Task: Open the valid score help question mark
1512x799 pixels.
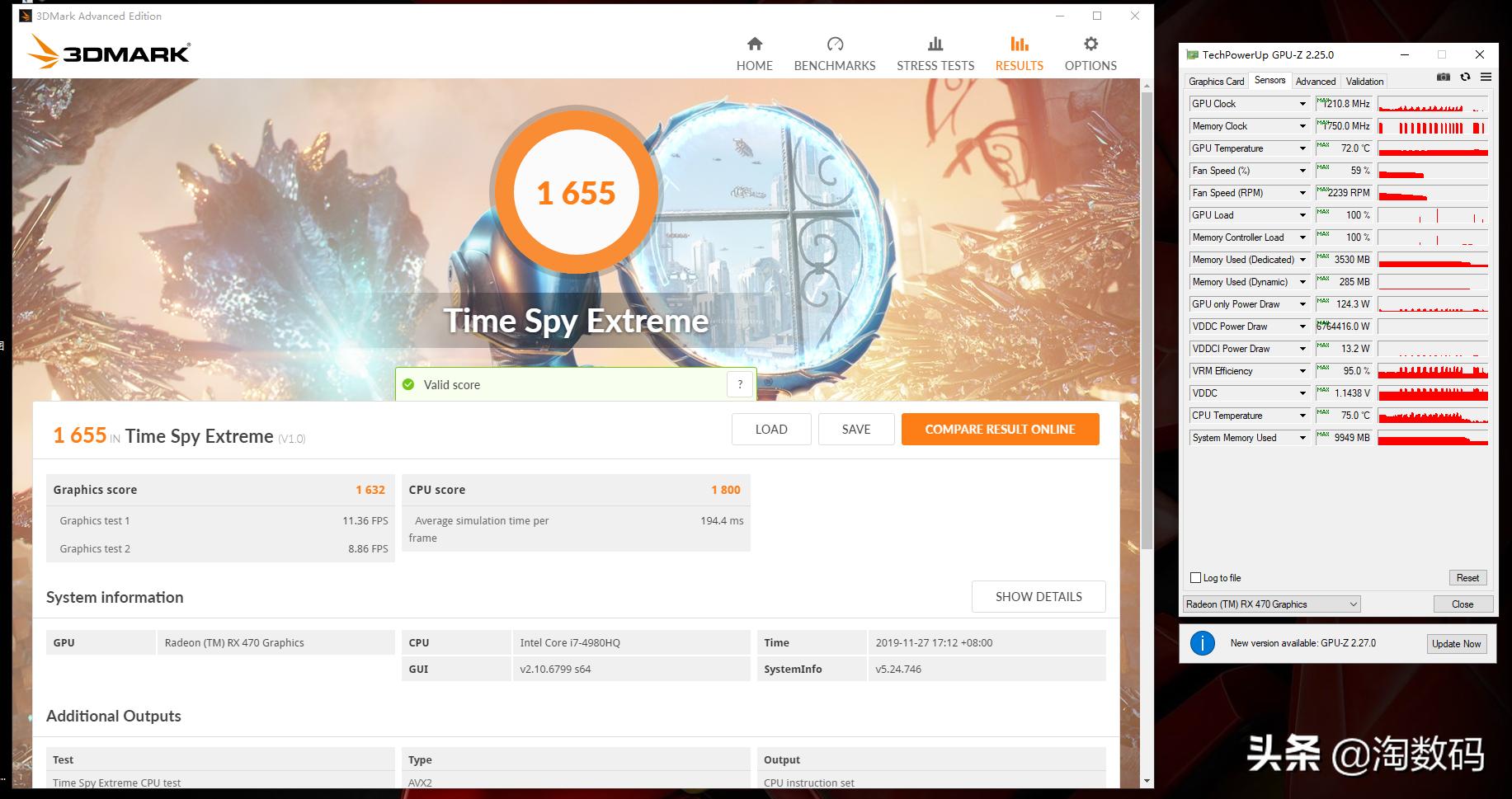Action: pyautogui.click(x=740, y=384)
